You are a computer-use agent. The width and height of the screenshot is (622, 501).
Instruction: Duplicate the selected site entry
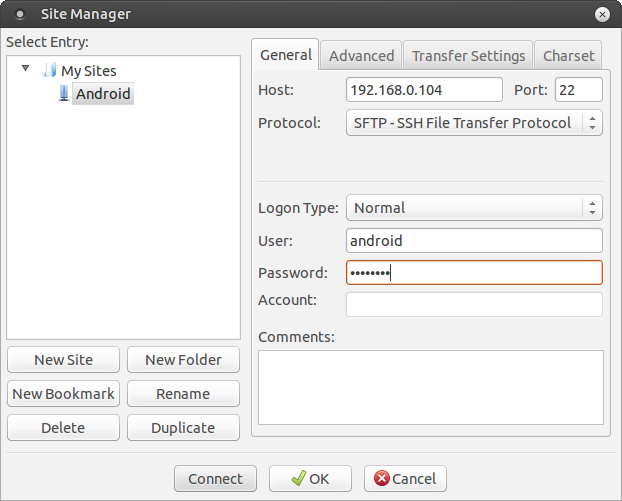(x=183, y=428)
